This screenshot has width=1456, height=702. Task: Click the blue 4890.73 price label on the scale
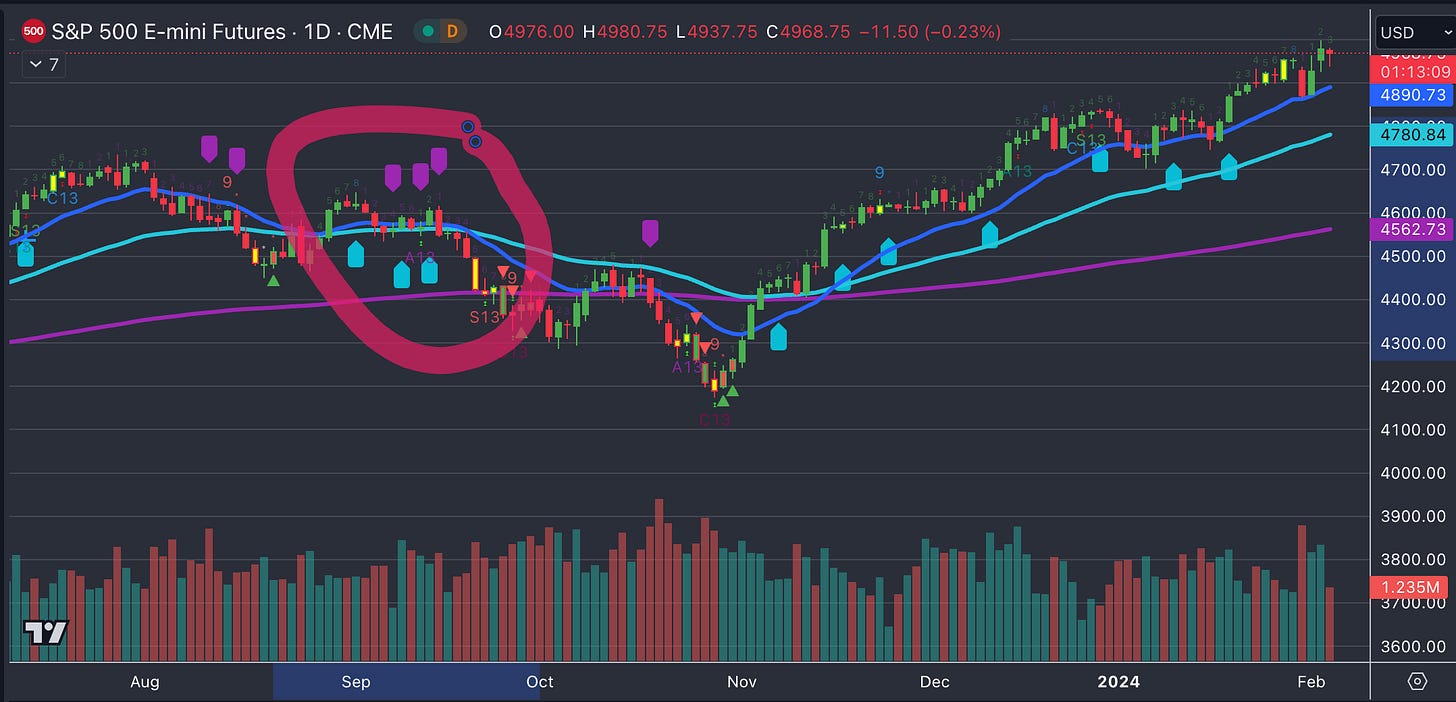(x=1412, y=95)
